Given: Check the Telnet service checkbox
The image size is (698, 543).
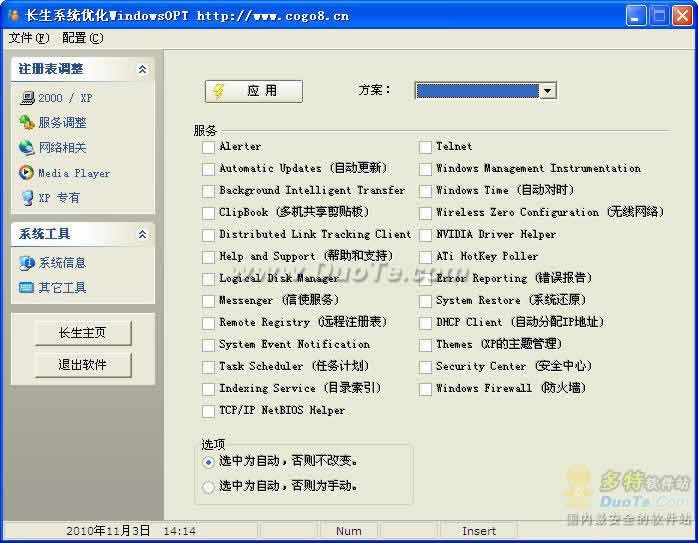Looking at the screenshot, I should click(426, 147).
